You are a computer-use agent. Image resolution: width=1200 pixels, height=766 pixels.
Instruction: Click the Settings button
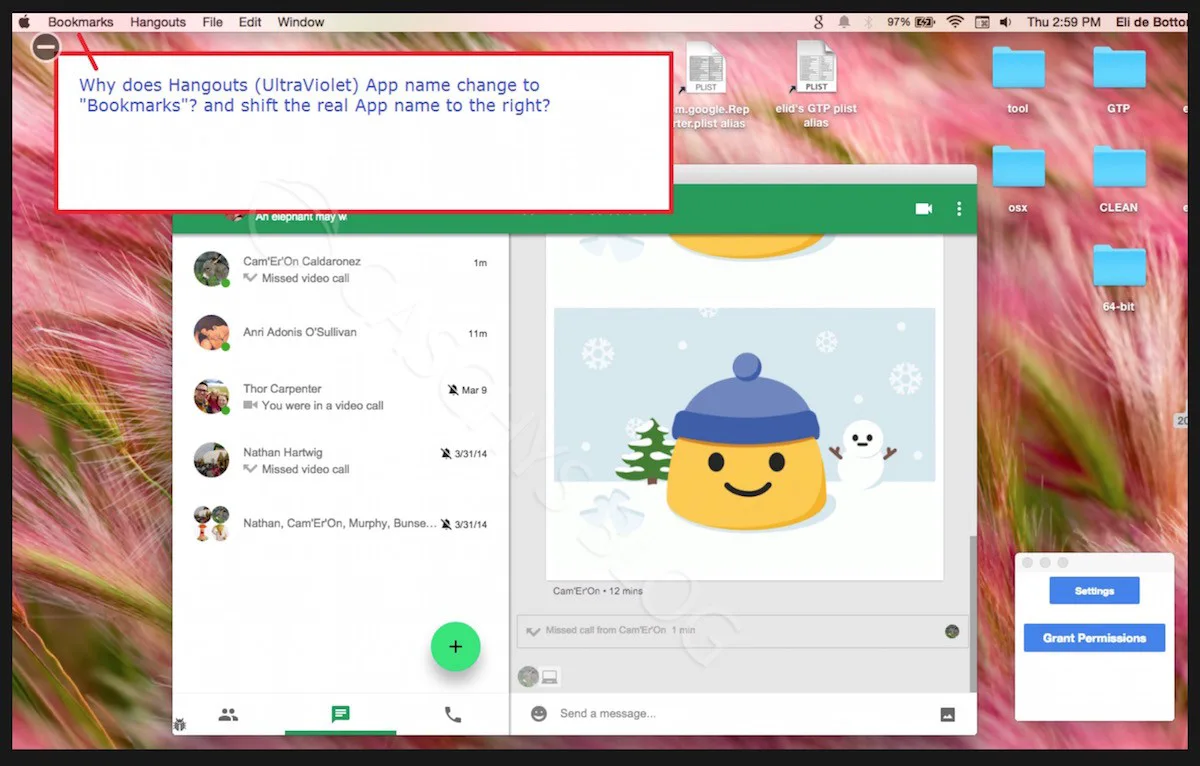pos(1094,591)
